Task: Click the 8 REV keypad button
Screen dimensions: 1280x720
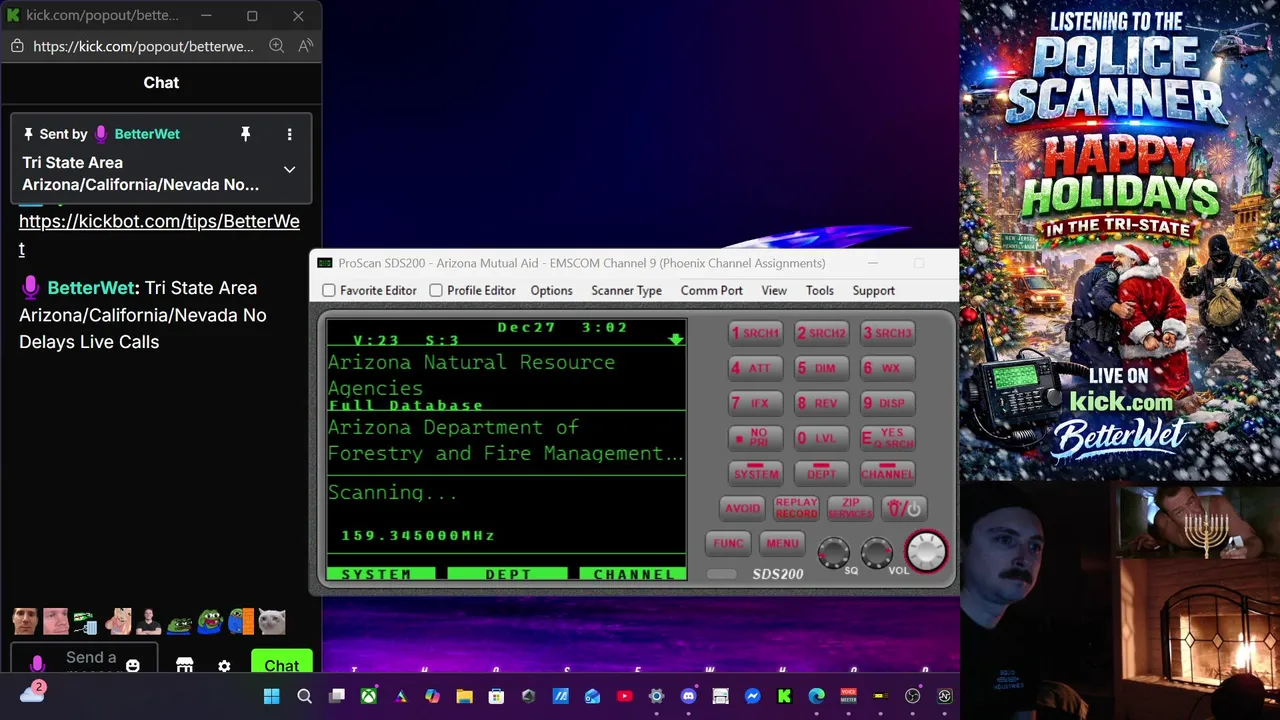Action: coord(821,403)
